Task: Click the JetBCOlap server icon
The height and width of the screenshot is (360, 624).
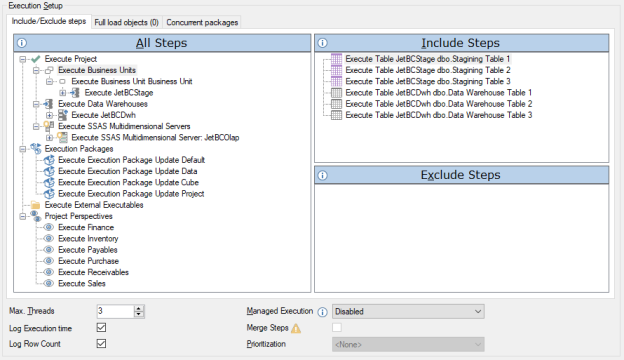Action: coord(62,137)
